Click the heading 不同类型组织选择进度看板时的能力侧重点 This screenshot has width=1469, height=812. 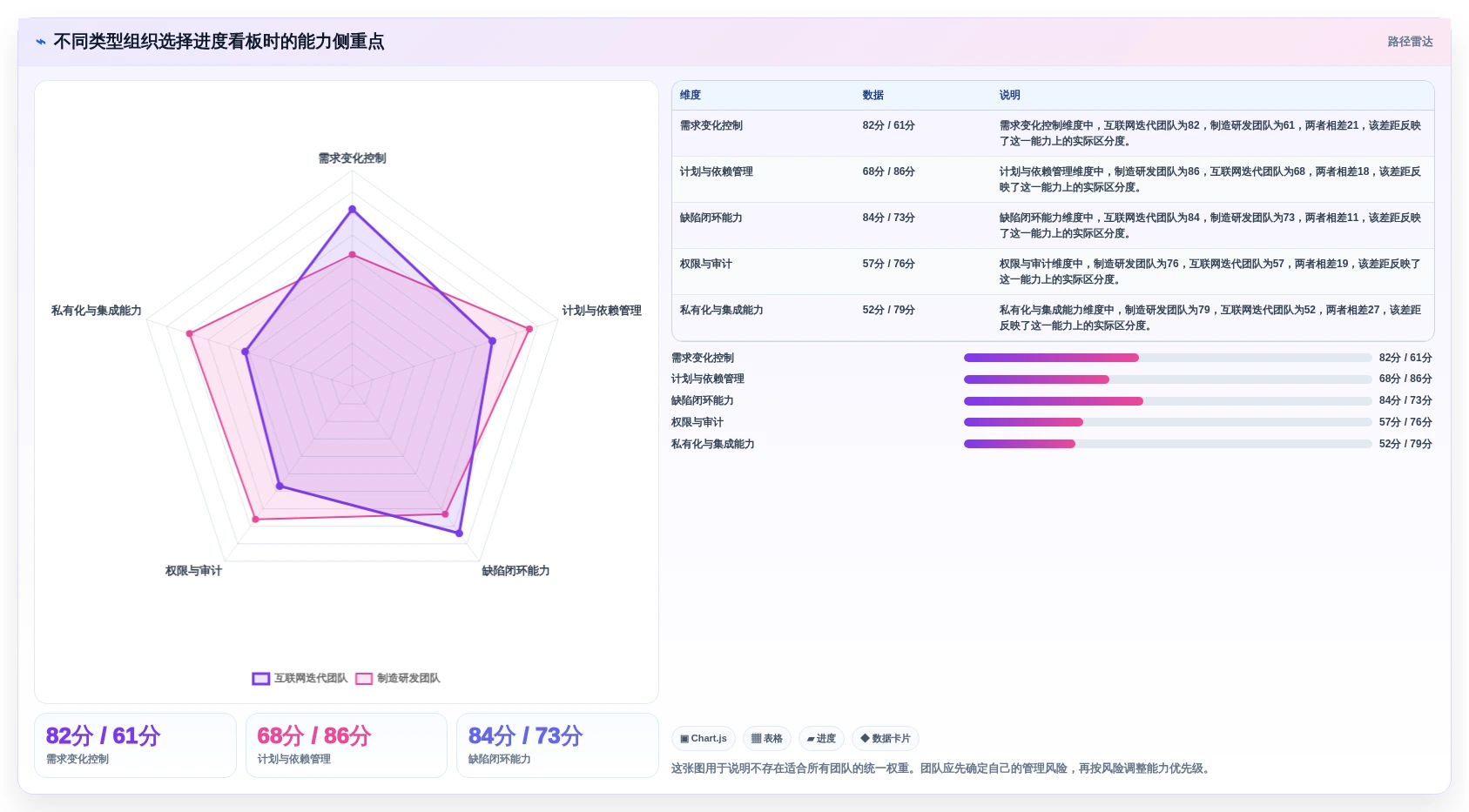(x=219, y=42)
